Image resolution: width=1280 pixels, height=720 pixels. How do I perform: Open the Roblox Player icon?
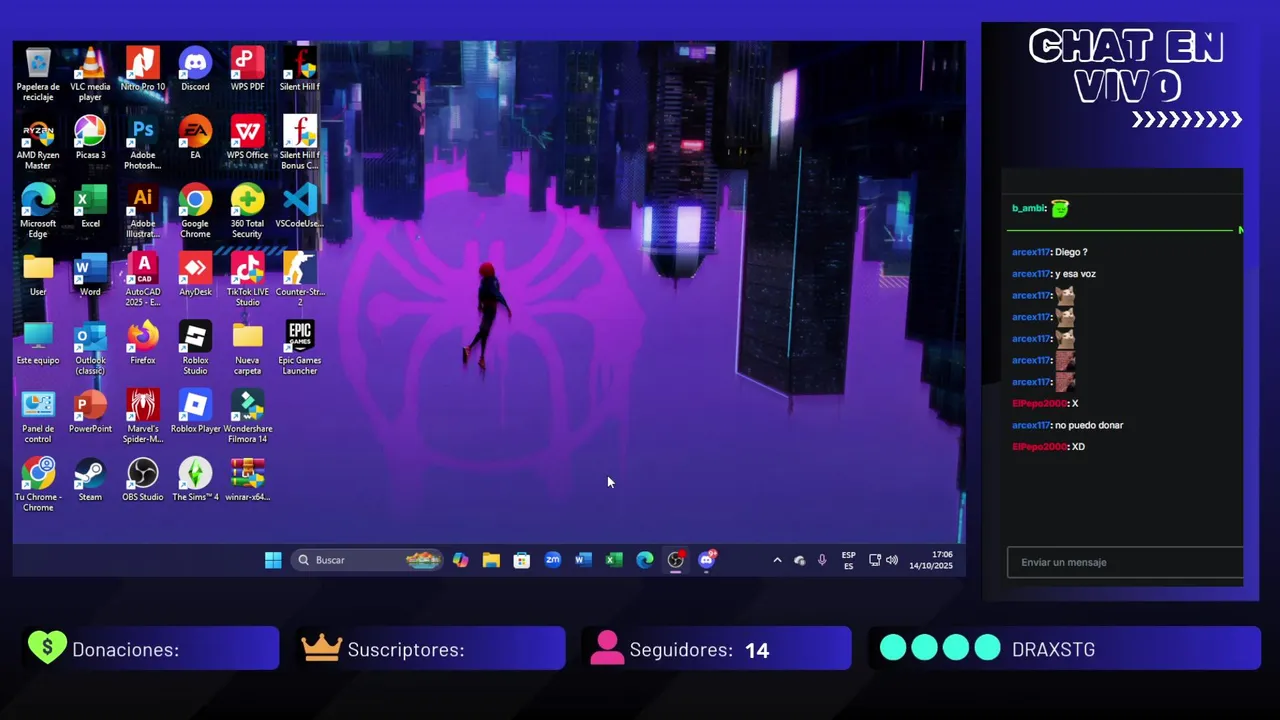click(195, 411)
